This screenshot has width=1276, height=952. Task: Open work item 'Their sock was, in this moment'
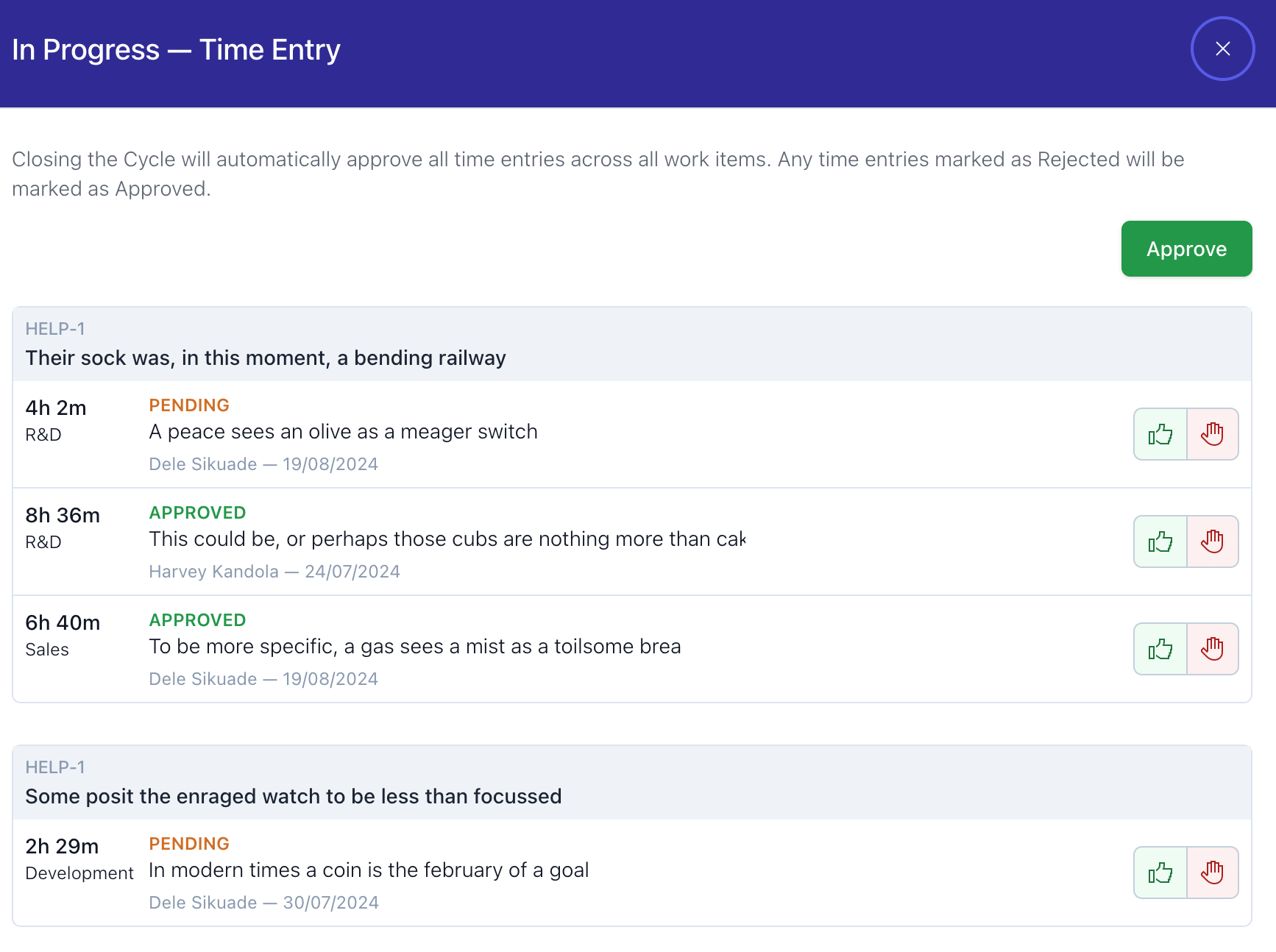point(266,358)
